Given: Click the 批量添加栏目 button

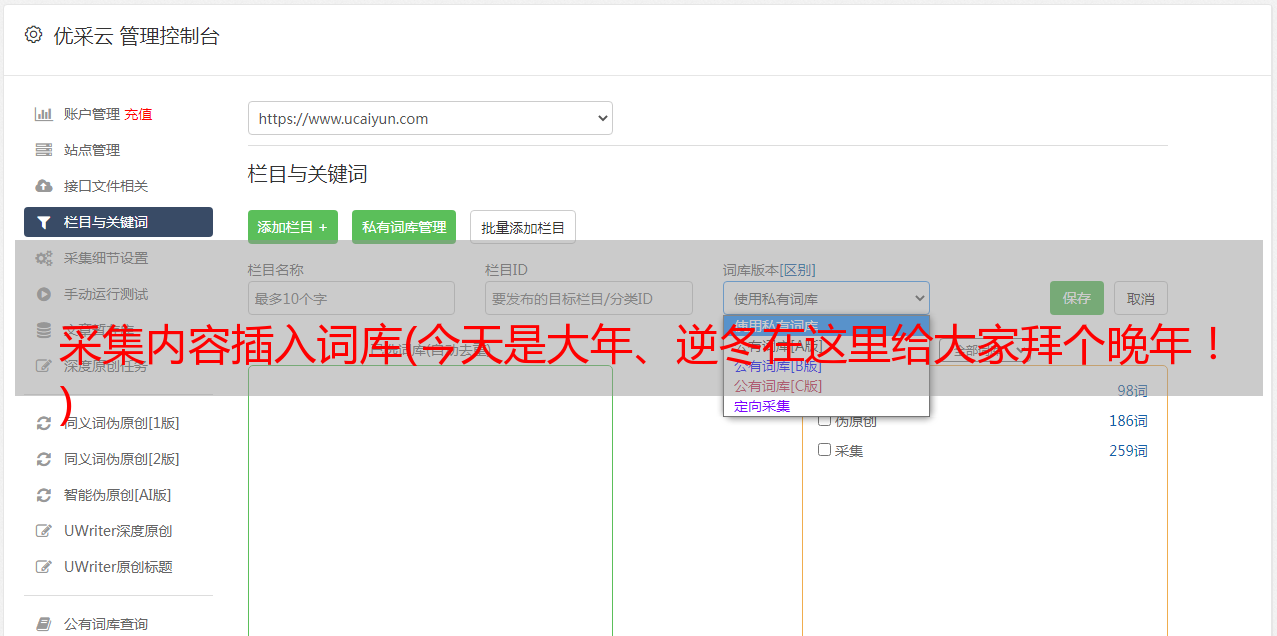Looking at the screenshot, I should point(523,227).
